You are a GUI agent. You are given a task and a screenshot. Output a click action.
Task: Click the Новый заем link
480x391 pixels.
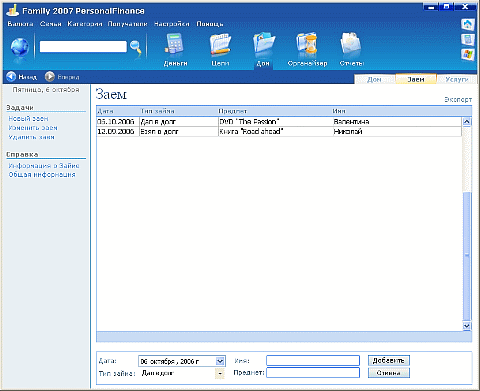(28, 118)
